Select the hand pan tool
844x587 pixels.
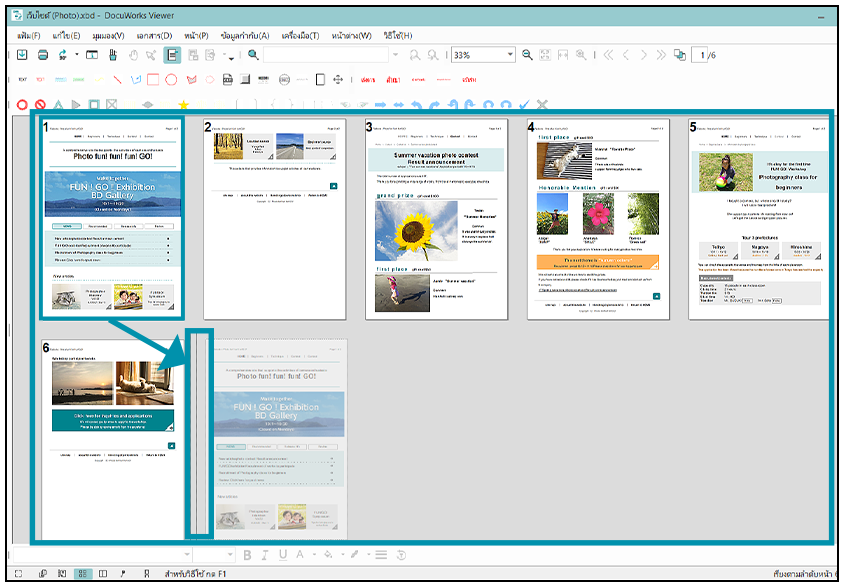point(134,55)
